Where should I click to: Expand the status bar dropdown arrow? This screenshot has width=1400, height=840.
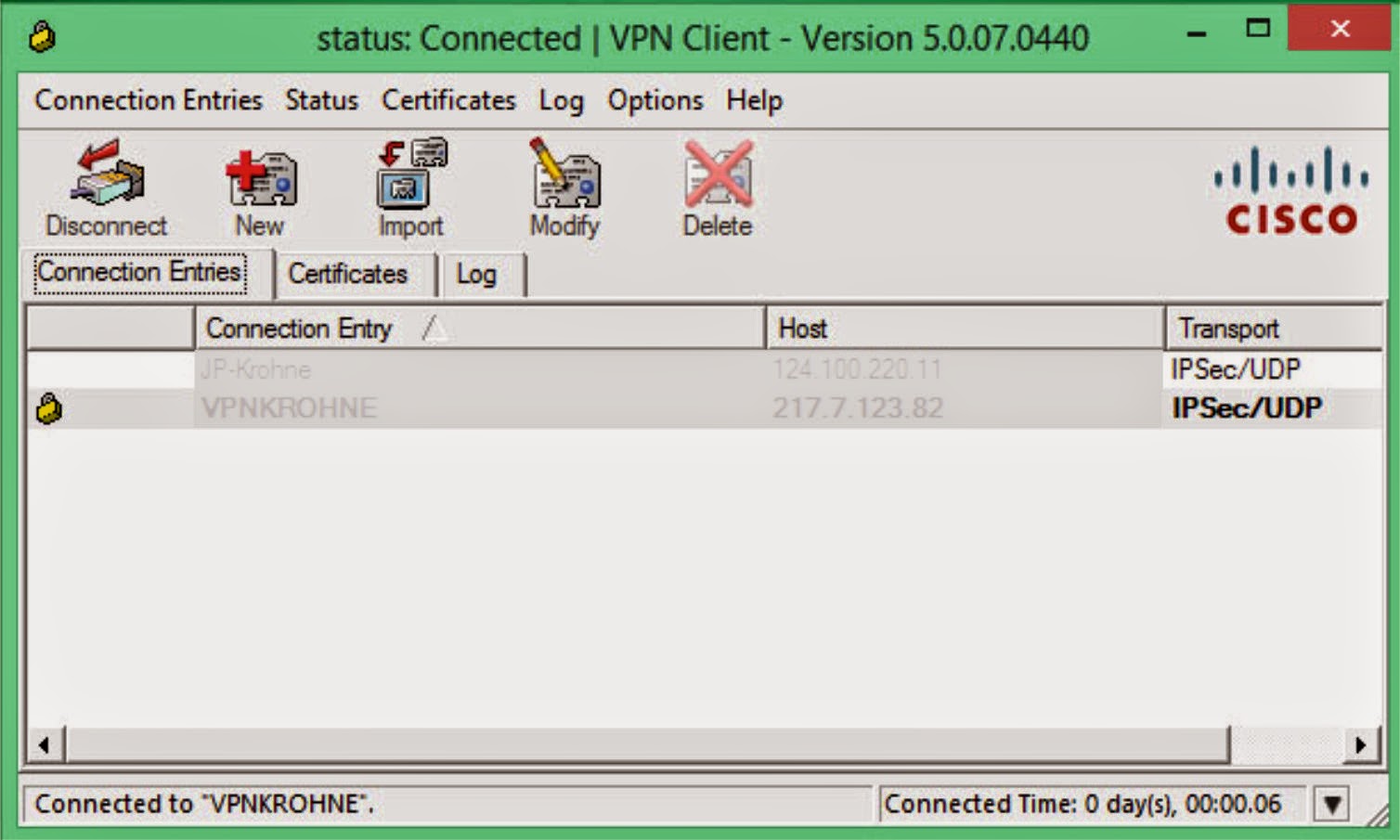coord(1332,804)
